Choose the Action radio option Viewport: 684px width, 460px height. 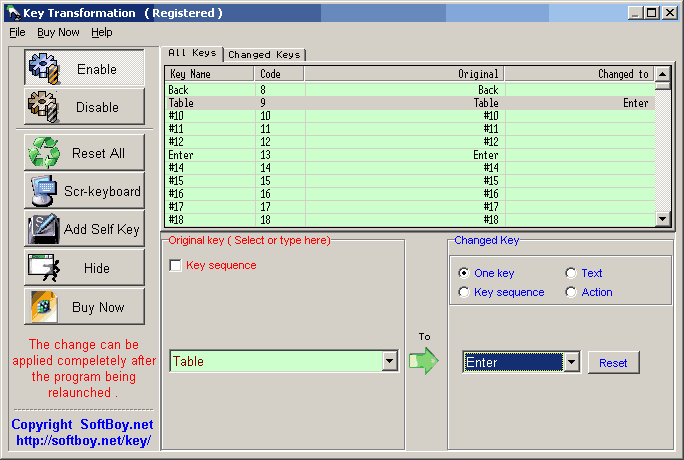pos(571,292)
